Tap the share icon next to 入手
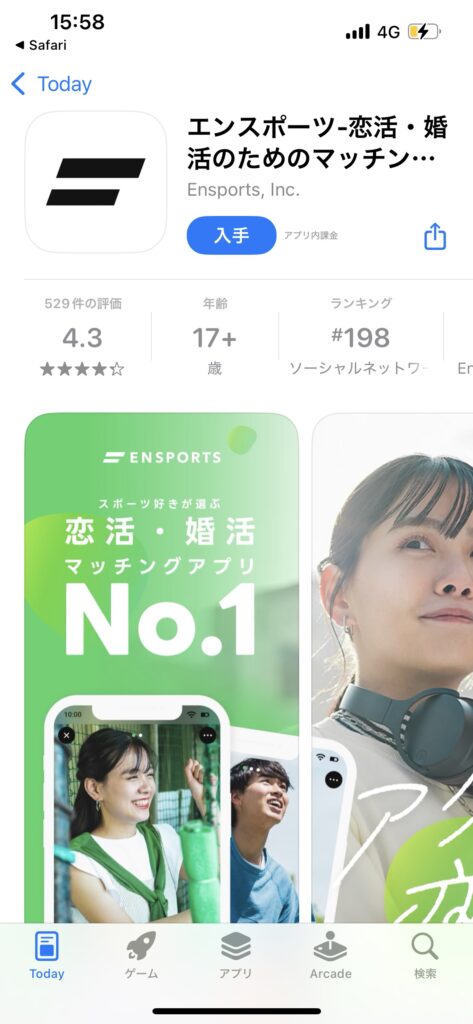 point(434,236)
